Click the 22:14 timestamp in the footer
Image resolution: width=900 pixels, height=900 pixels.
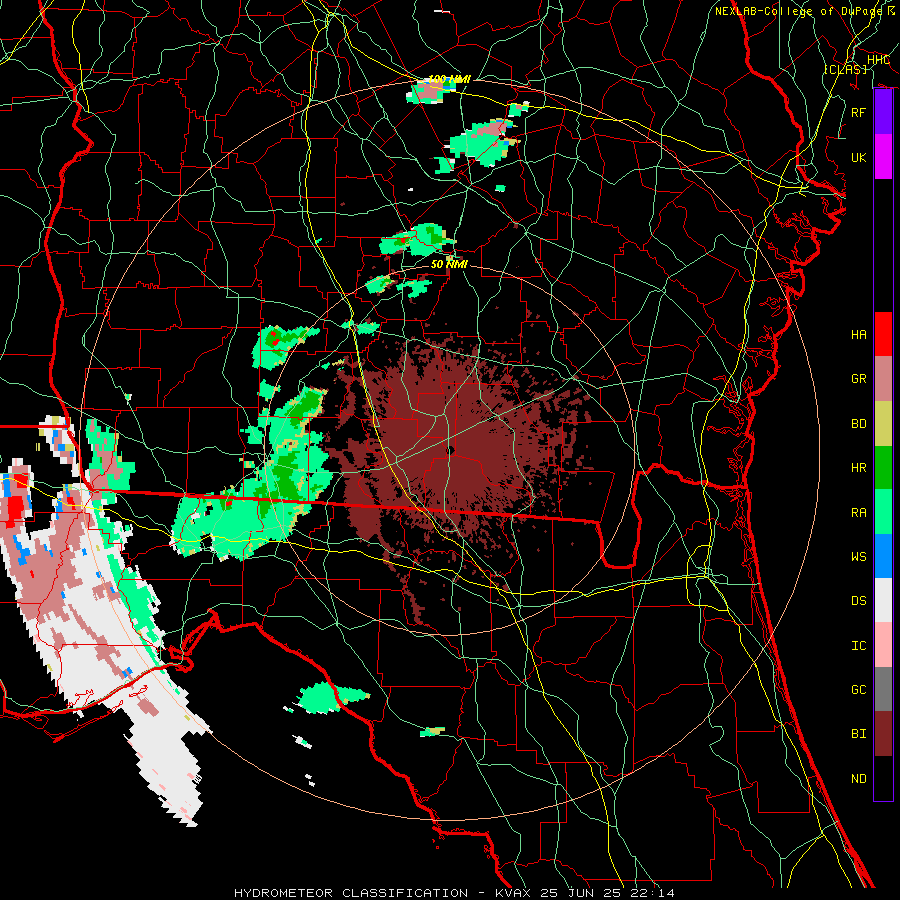coord(654,893)
